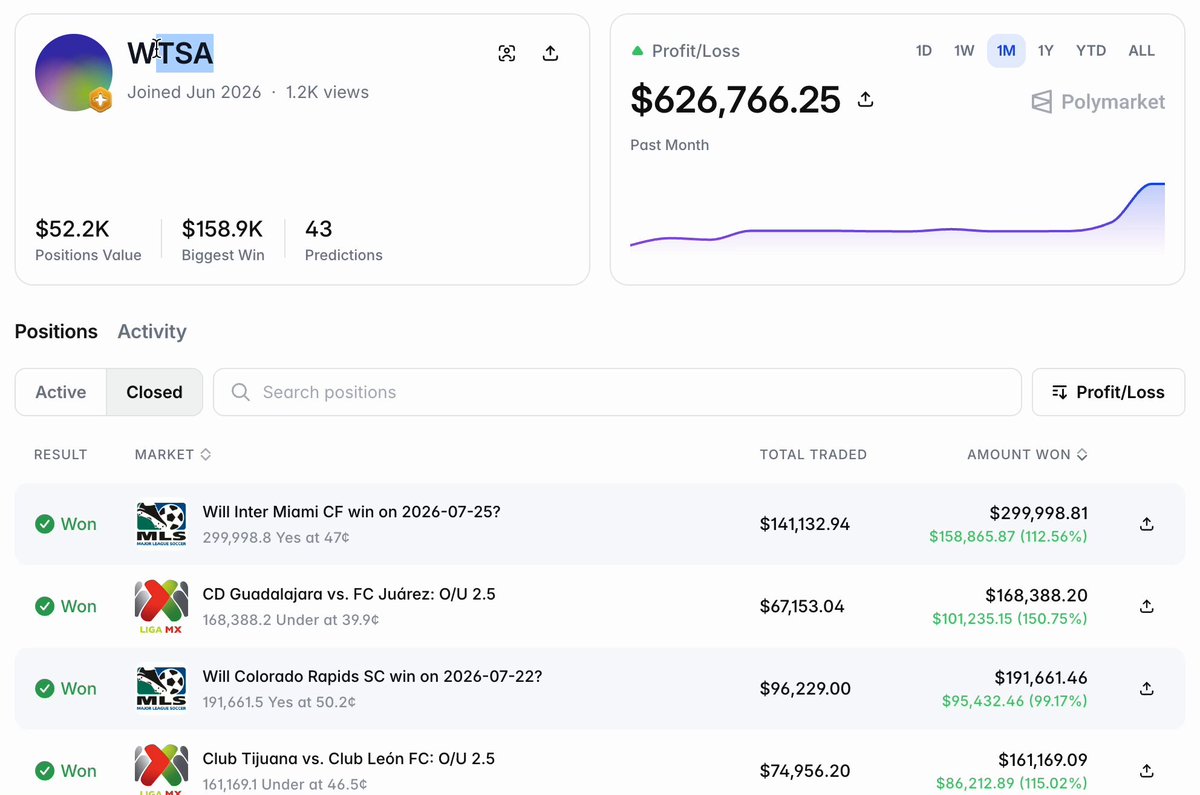Select the ALL time range
The height and width of the screenshot is (795, 1200).
tap(1141, 51)
